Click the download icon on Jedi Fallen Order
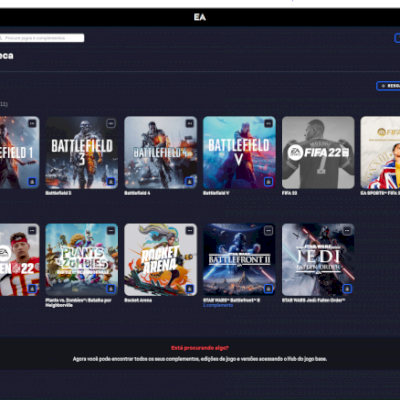Image resolution: width=400 pixels, height=400 pixels. 347,289
